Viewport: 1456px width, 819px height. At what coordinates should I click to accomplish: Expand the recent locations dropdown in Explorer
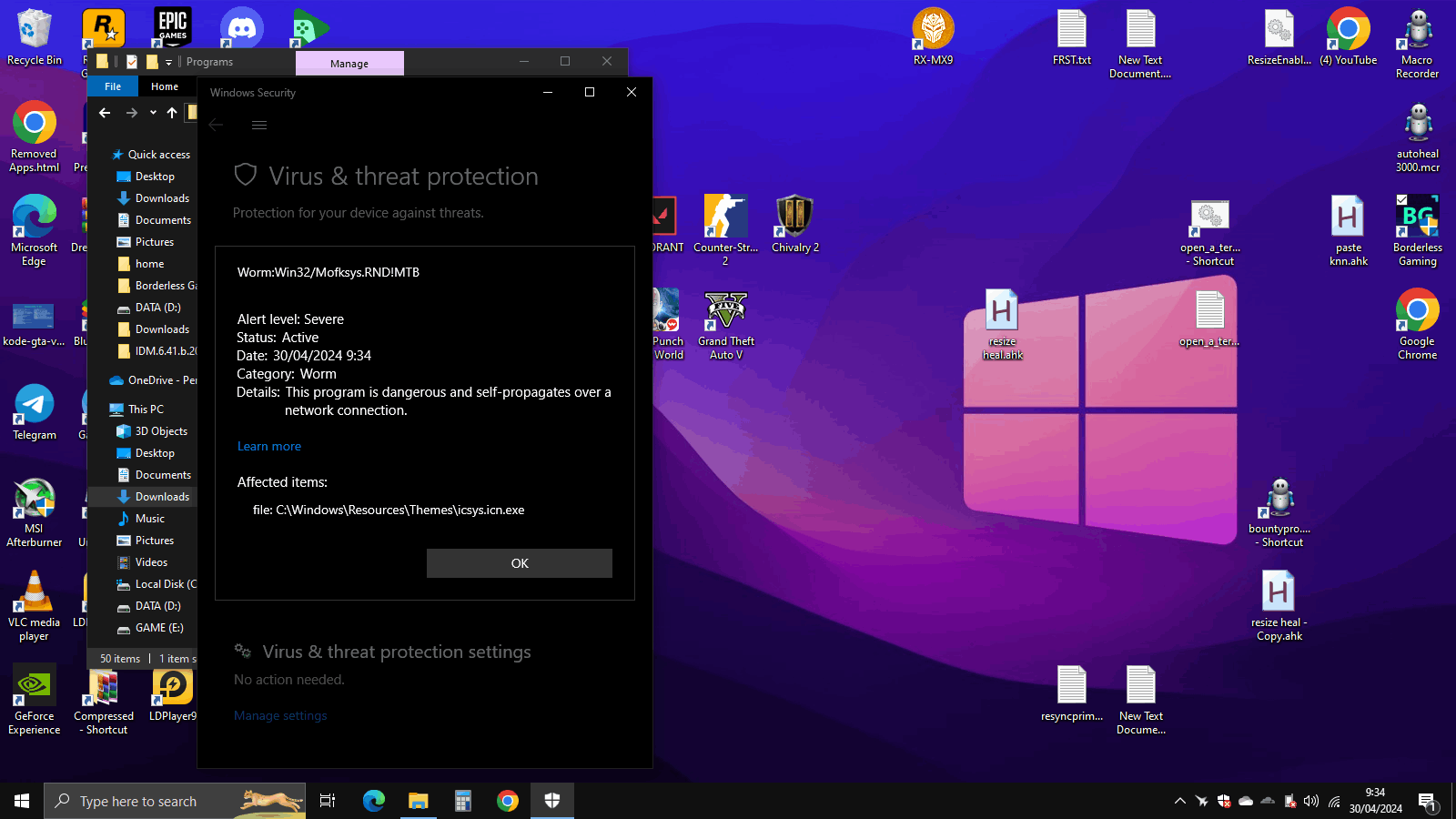[x=153, y=113]
